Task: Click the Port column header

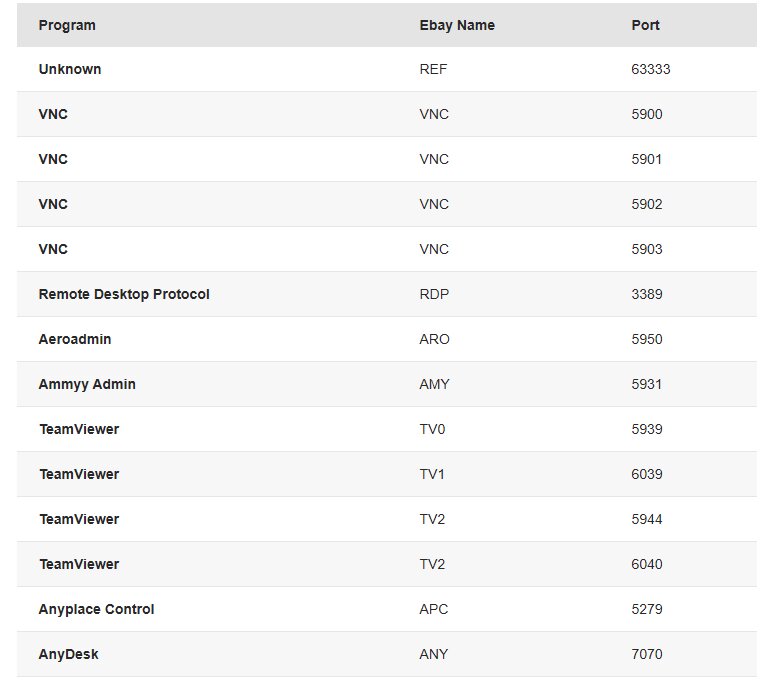Action: pos(645,25)
